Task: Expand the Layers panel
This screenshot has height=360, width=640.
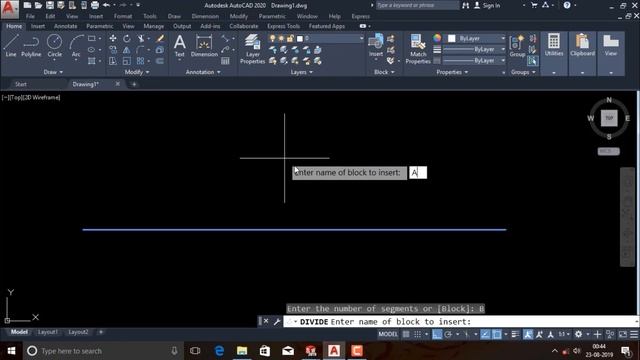Action: point(302,72)
